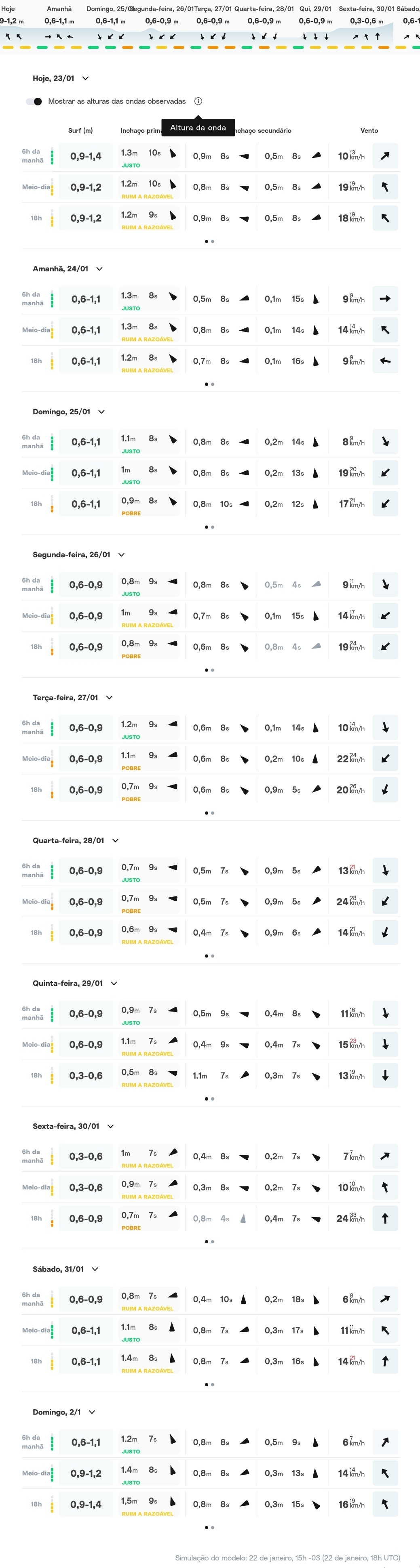Click wind arrow for Sexta-feira 30/01 18h

tap(385, 1218)
